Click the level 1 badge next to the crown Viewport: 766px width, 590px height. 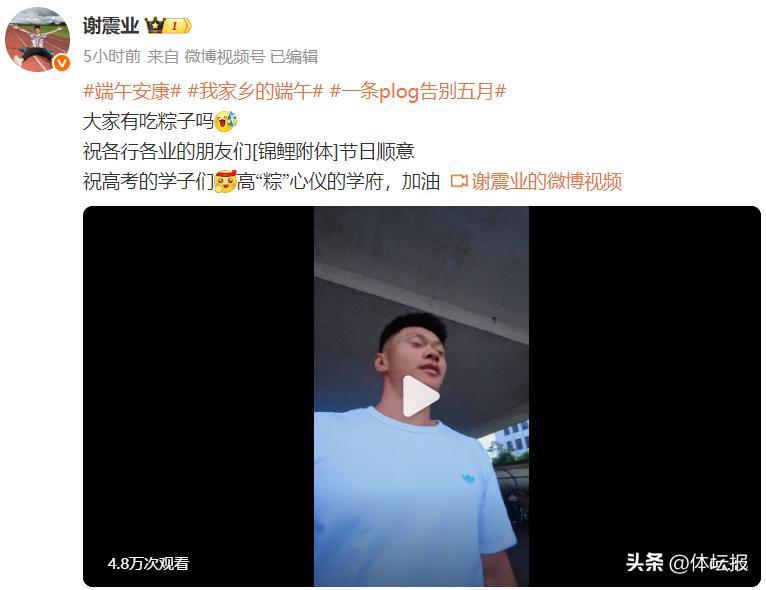coord(178,25)
